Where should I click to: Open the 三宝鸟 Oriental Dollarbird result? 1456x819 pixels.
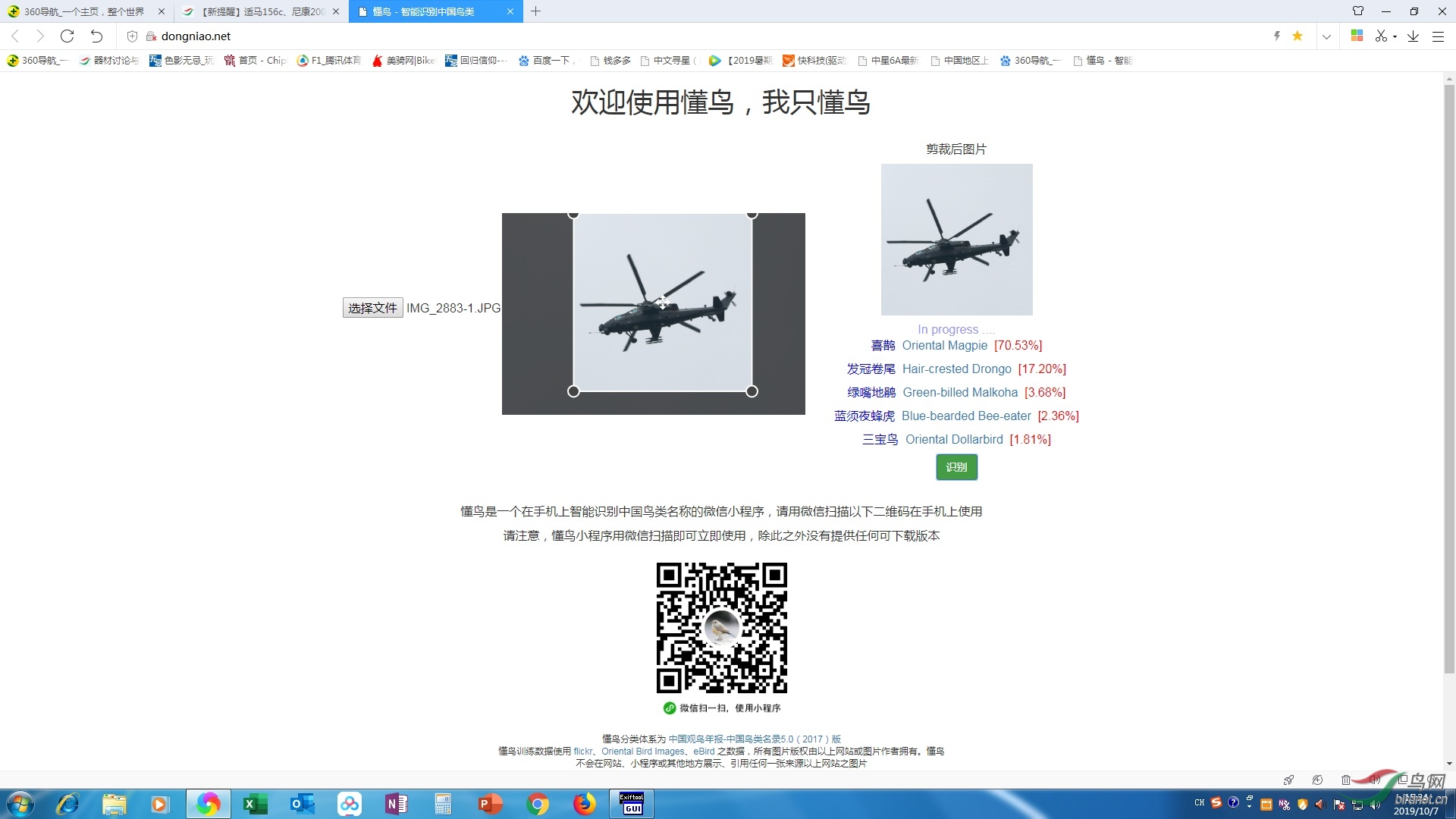pyautogui.click(x=956, y=440)
